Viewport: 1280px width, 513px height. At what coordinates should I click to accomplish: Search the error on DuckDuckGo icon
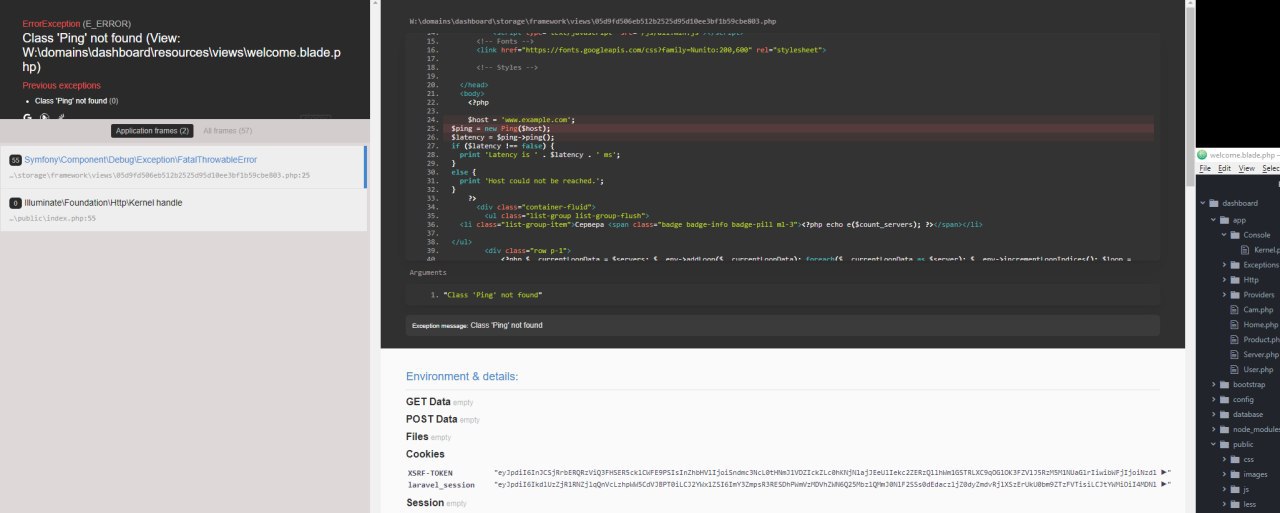point(45,117)
